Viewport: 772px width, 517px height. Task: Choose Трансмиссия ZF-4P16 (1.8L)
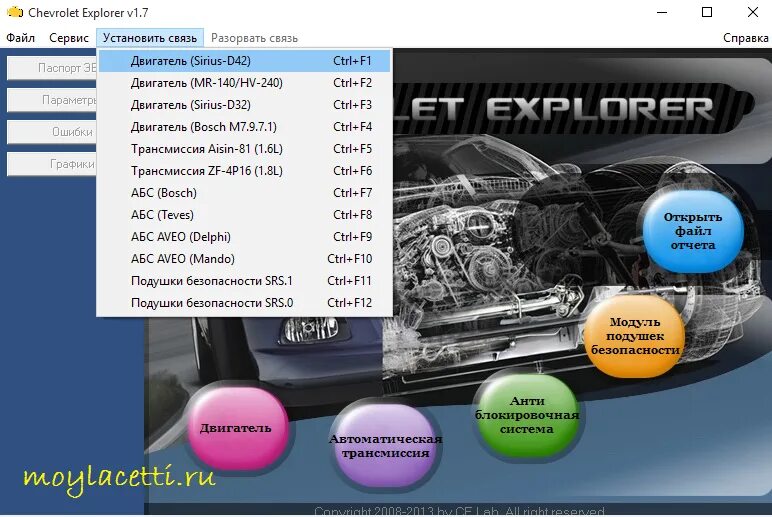click(x=245, y=171)
